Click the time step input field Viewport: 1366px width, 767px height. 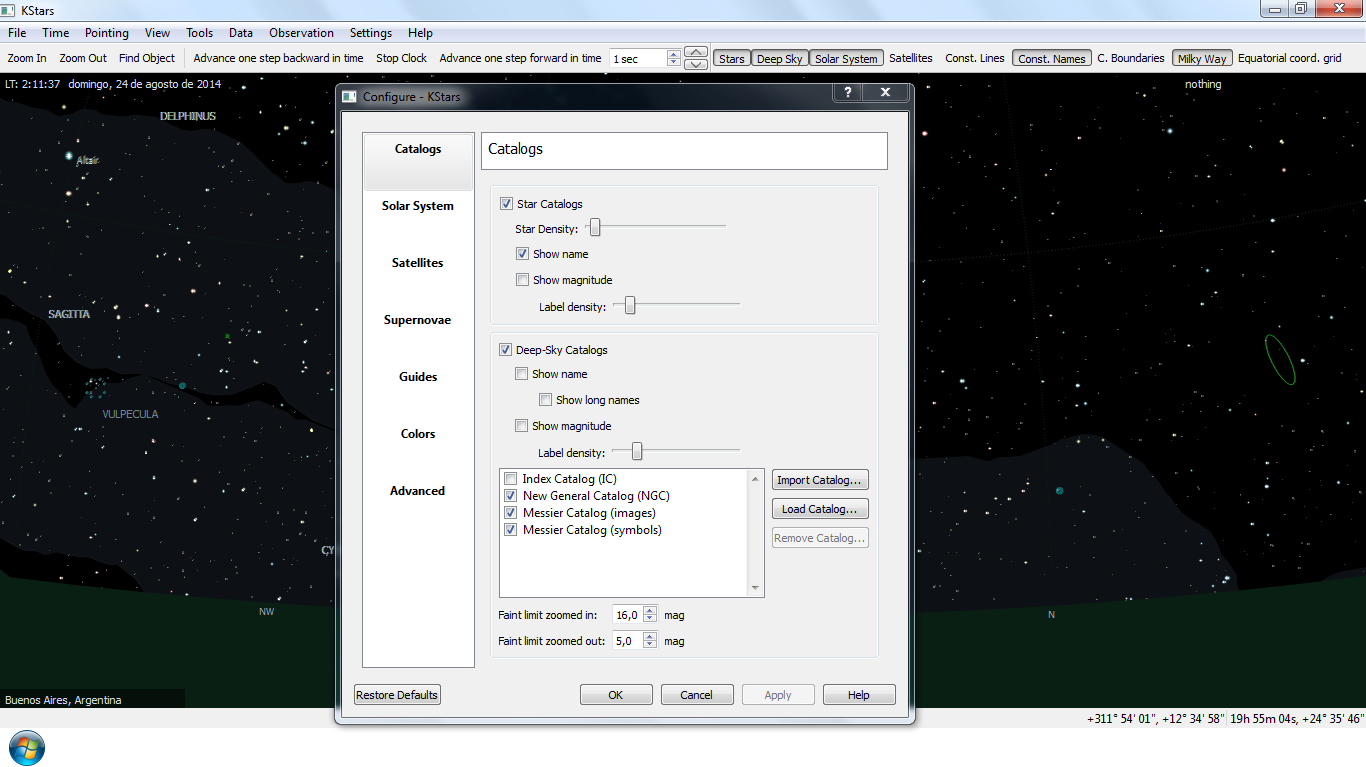click(637, 59)
